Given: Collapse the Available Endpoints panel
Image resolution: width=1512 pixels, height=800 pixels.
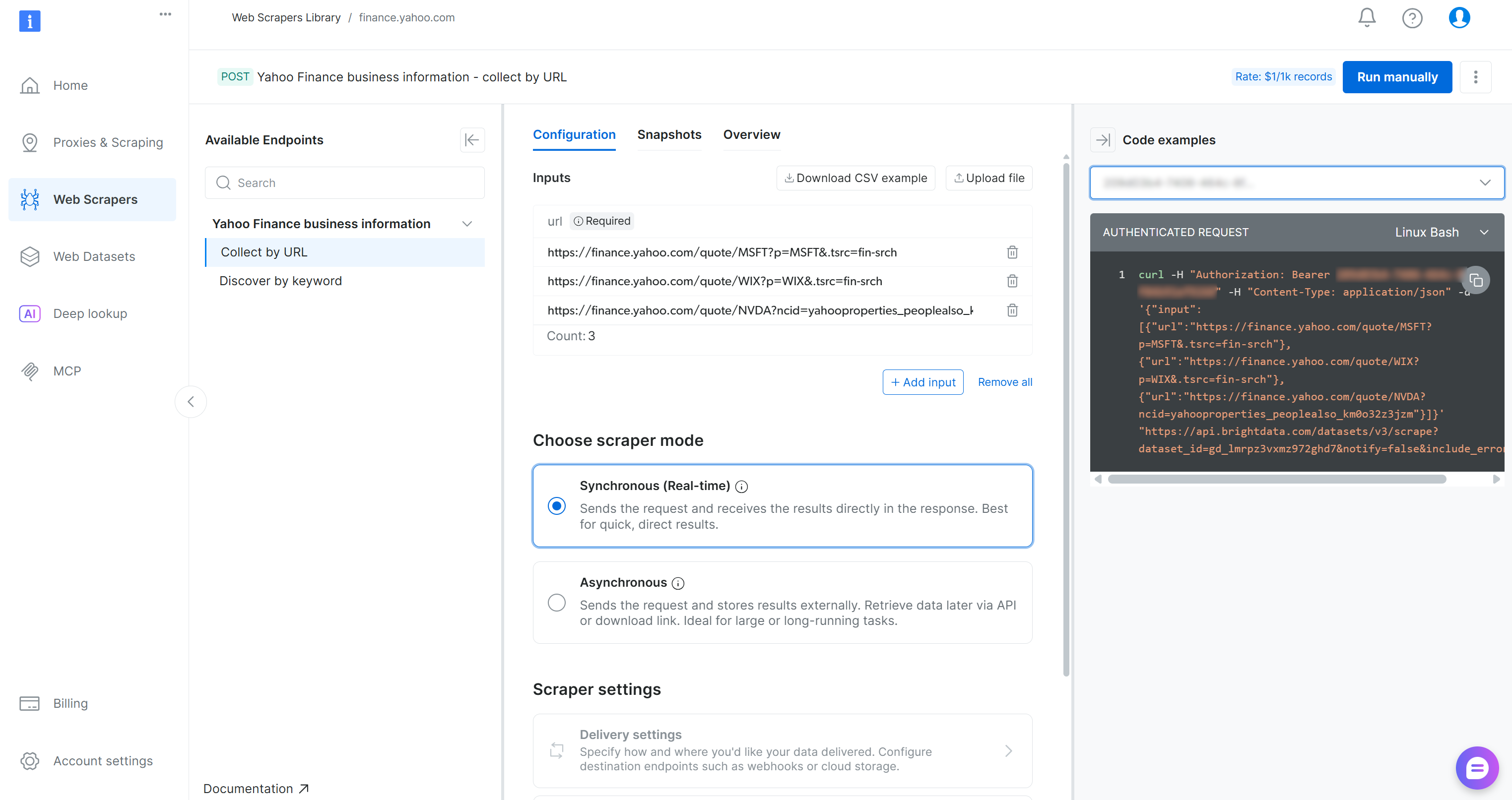Looking at the screenshot, I should point(472,140).
